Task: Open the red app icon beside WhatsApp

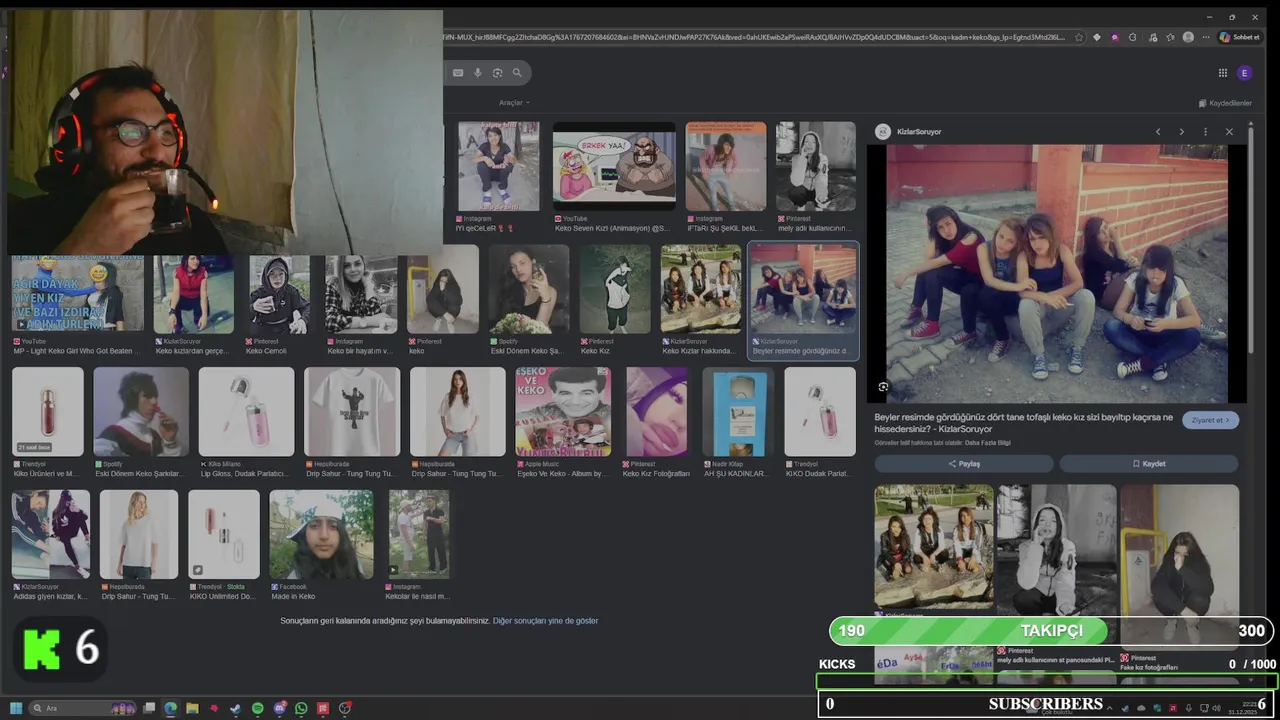Action: (x=323, y=708)
